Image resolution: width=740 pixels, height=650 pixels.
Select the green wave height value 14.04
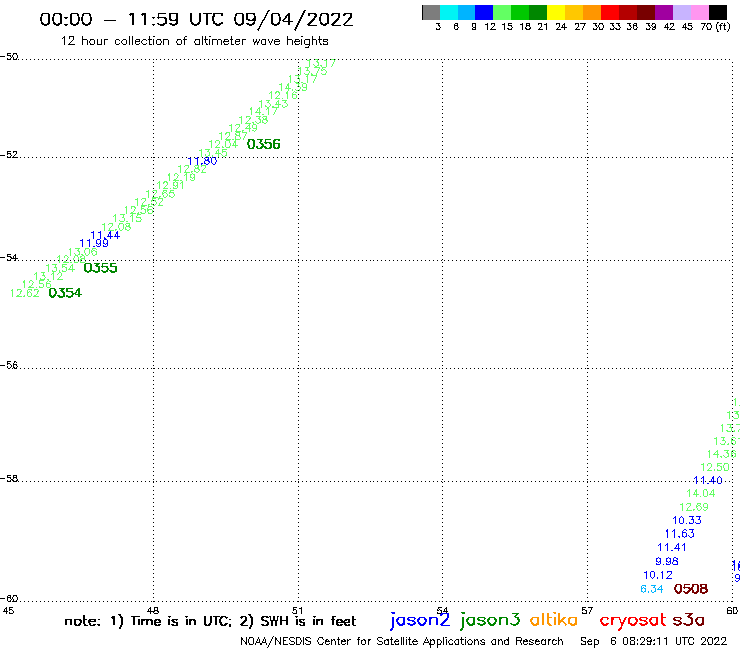click(701, 494)
